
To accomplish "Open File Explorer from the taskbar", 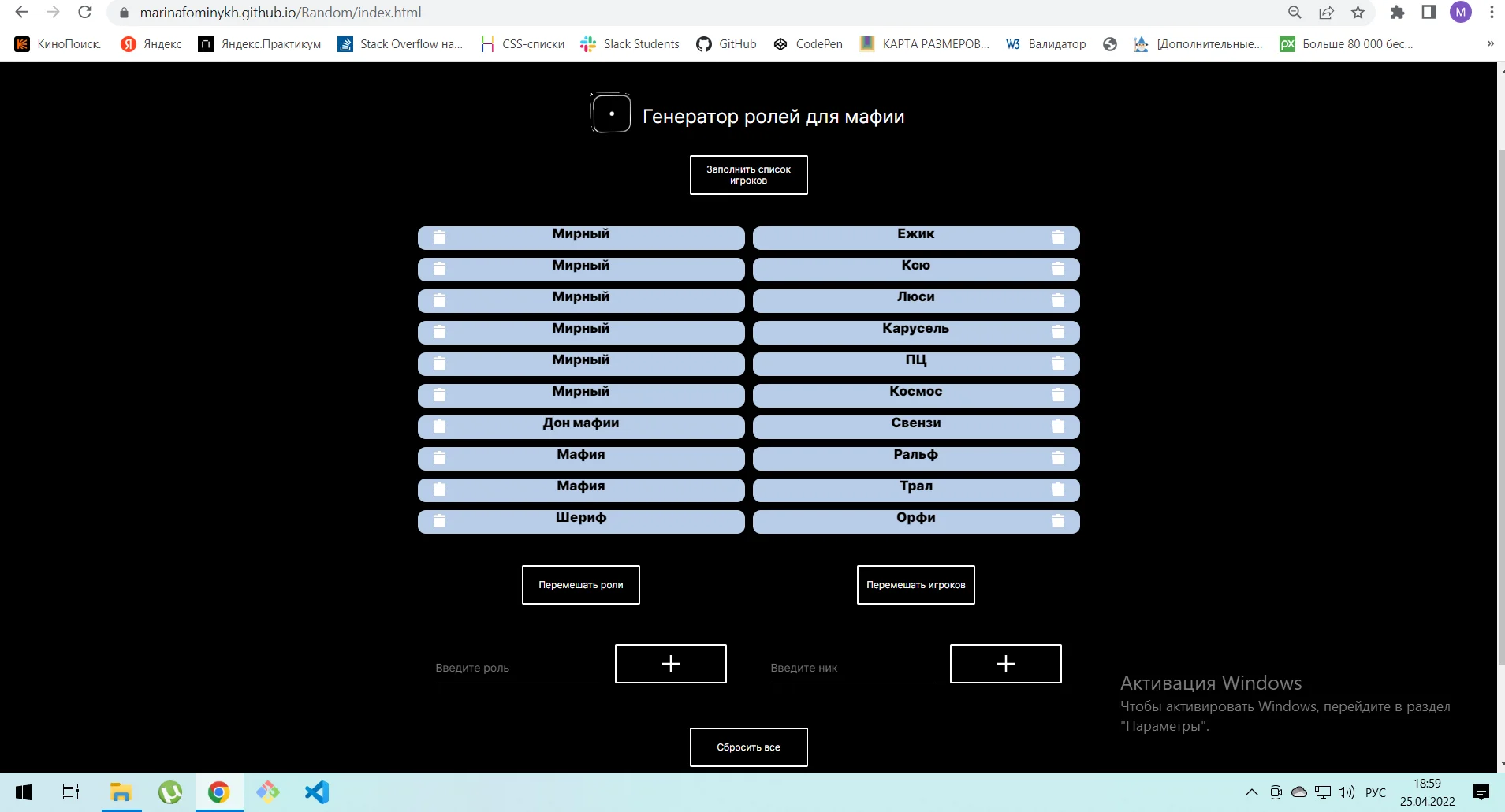I will point(121,792).
